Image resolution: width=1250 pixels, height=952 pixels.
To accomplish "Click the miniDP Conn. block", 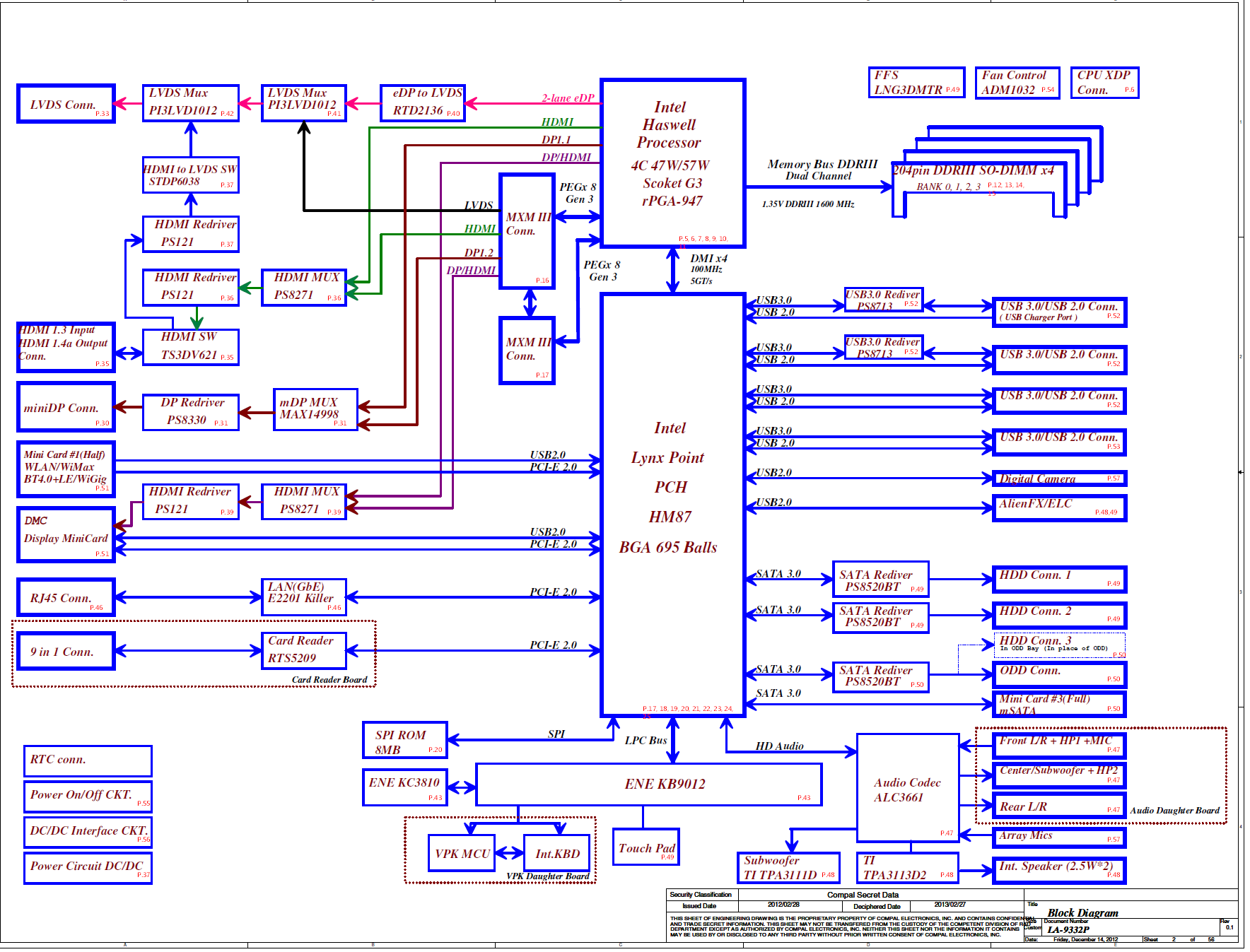I will [66, 408].
